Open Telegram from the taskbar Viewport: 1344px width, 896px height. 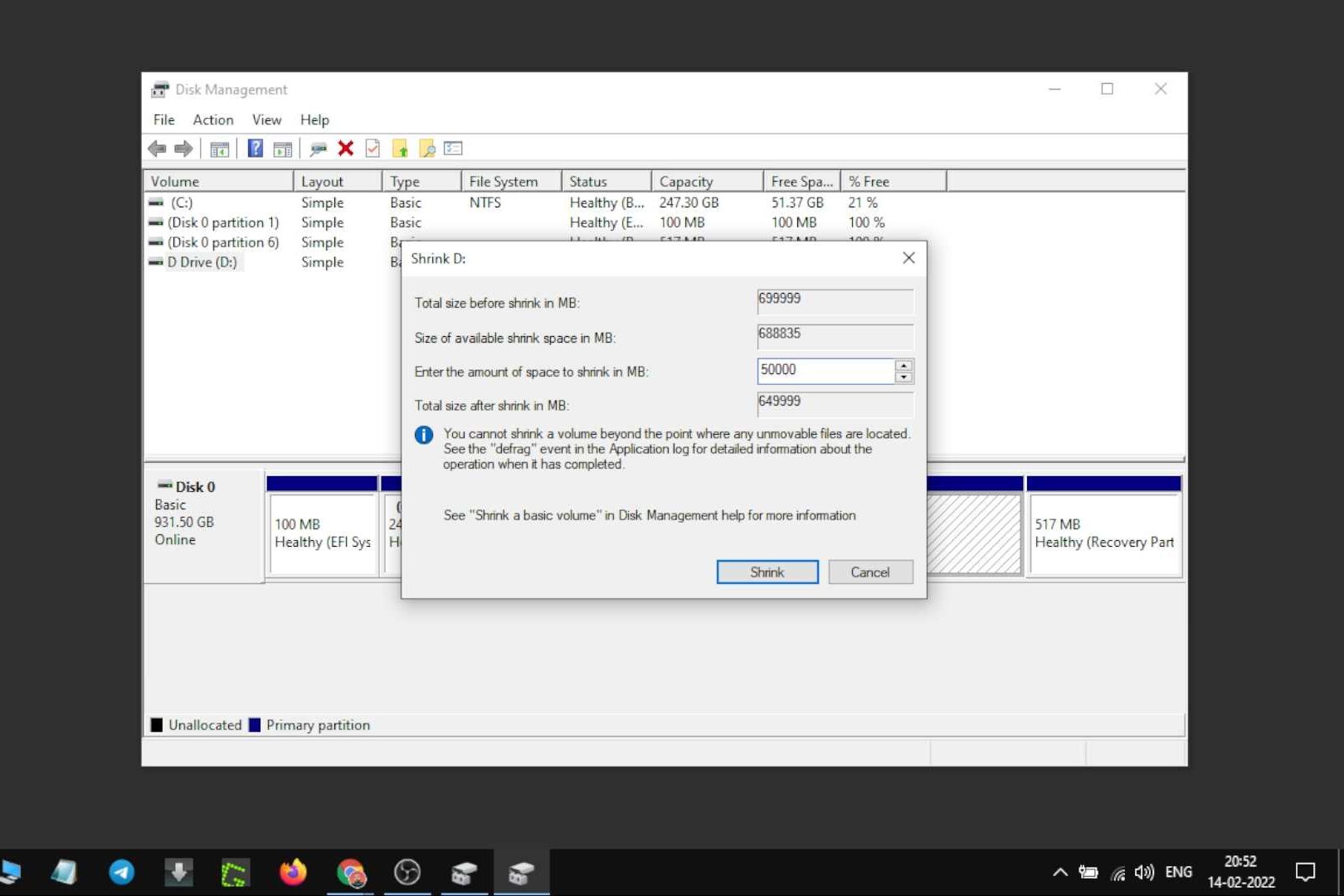[122, 871]
